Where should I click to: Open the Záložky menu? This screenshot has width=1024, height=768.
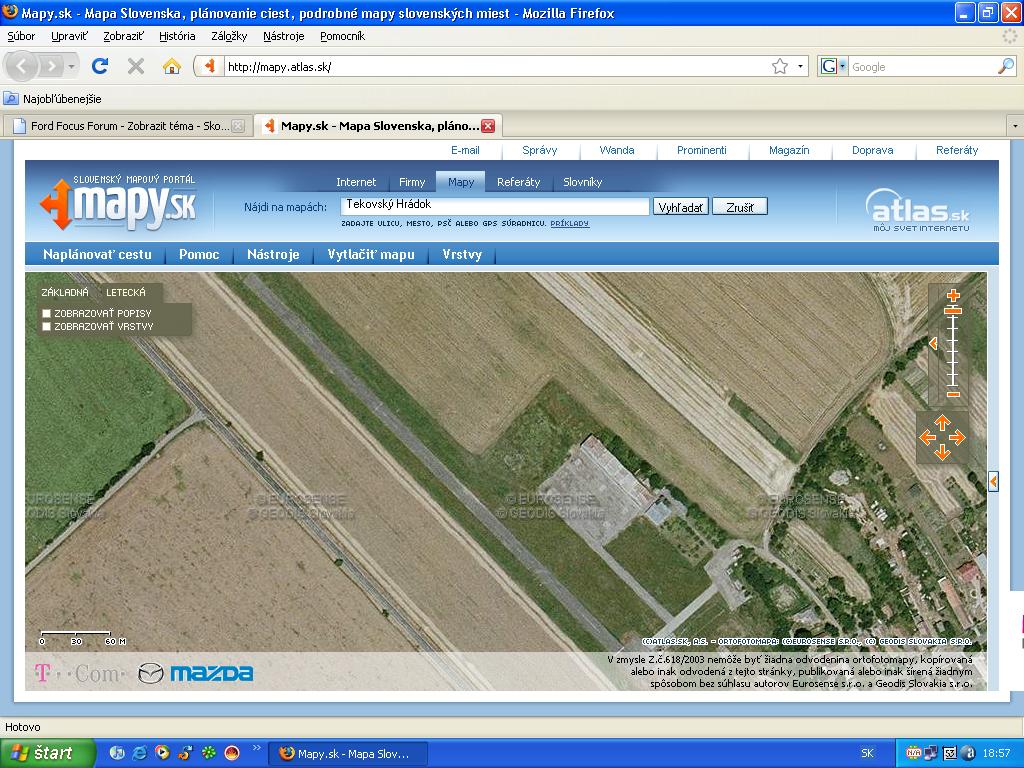[229, 36]
